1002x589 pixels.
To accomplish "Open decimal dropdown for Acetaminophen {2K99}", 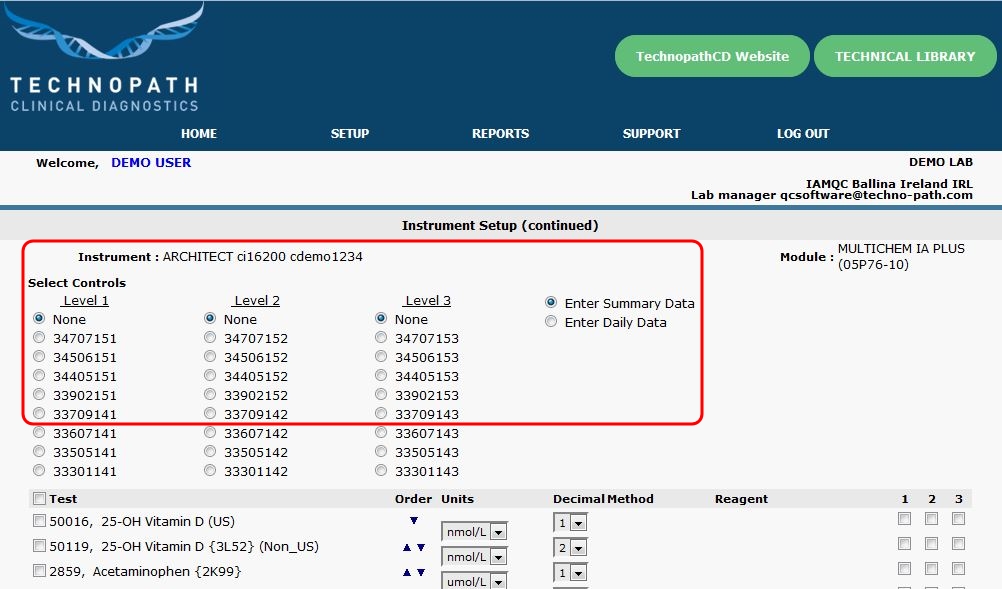I will point(570,573).
